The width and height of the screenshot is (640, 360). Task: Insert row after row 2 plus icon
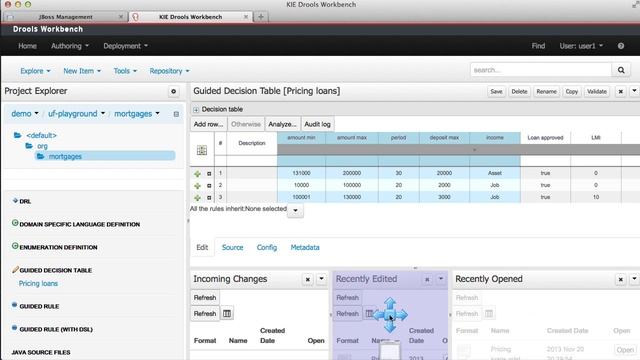198,185
